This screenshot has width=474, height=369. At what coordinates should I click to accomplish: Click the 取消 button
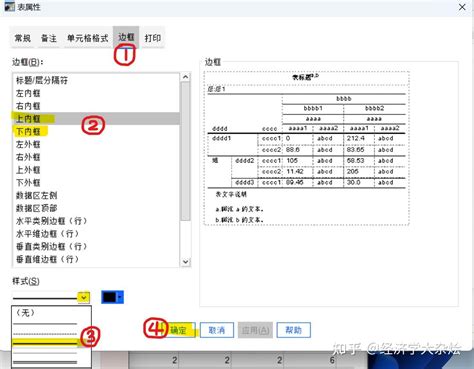tap(217, 330)
